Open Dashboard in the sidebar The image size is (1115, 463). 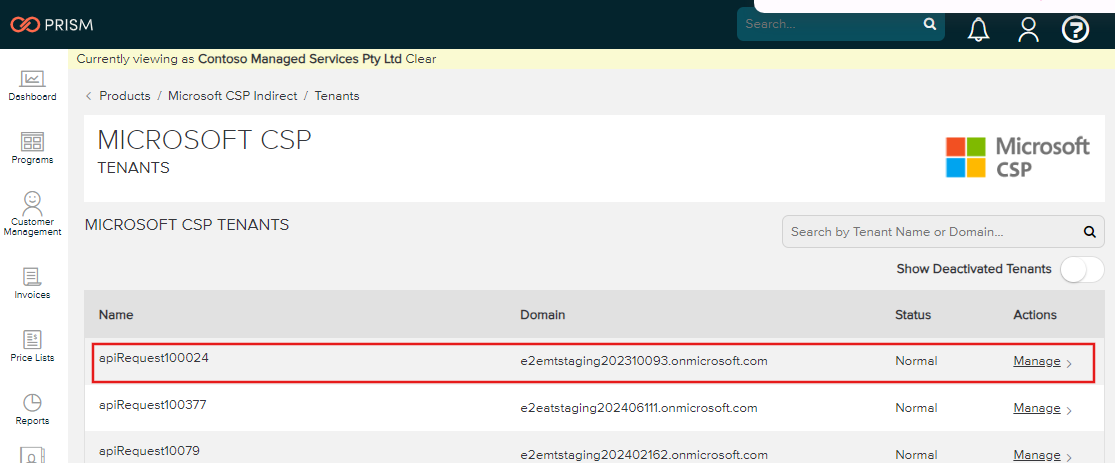[x=33, y=86]
